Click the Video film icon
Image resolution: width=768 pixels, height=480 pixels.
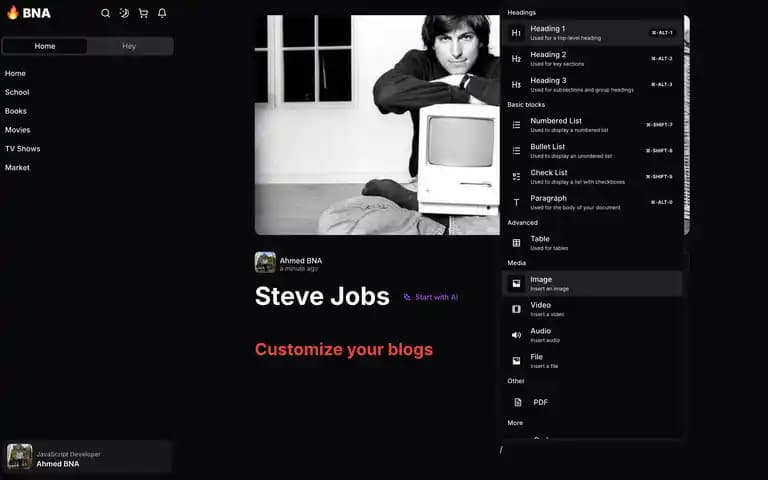point(516,309)
